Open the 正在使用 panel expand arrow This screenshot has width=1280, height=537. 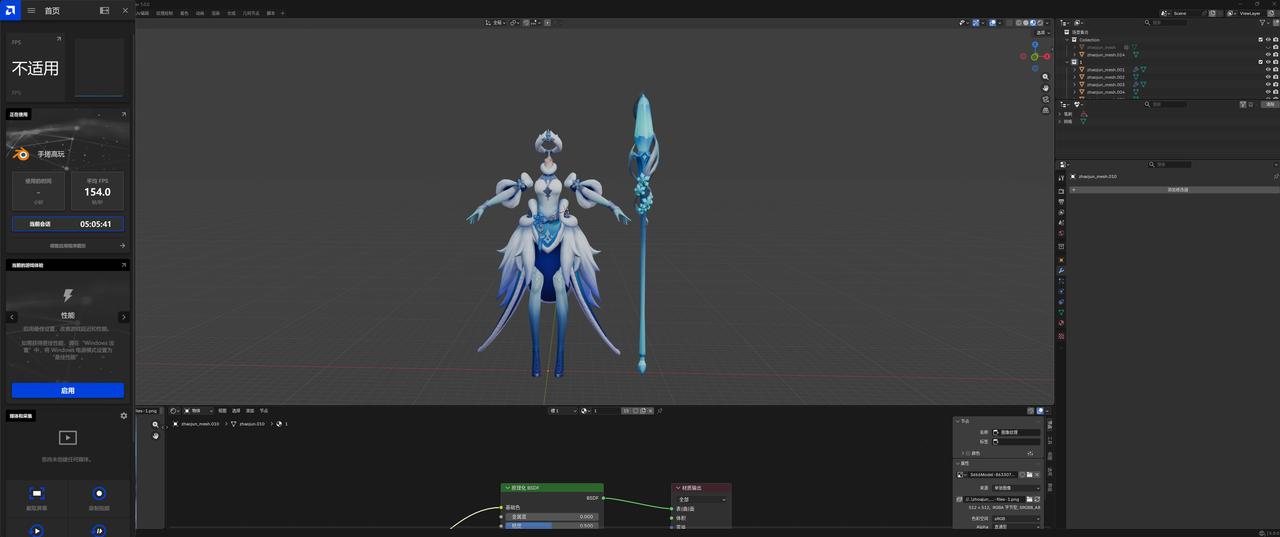tap(124, 114)
